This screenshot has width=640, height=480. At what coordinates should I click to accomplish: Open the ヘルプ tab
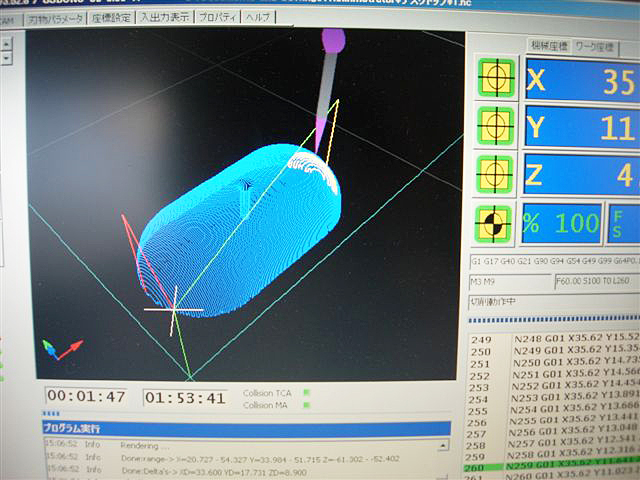click(x=257, y=17)
